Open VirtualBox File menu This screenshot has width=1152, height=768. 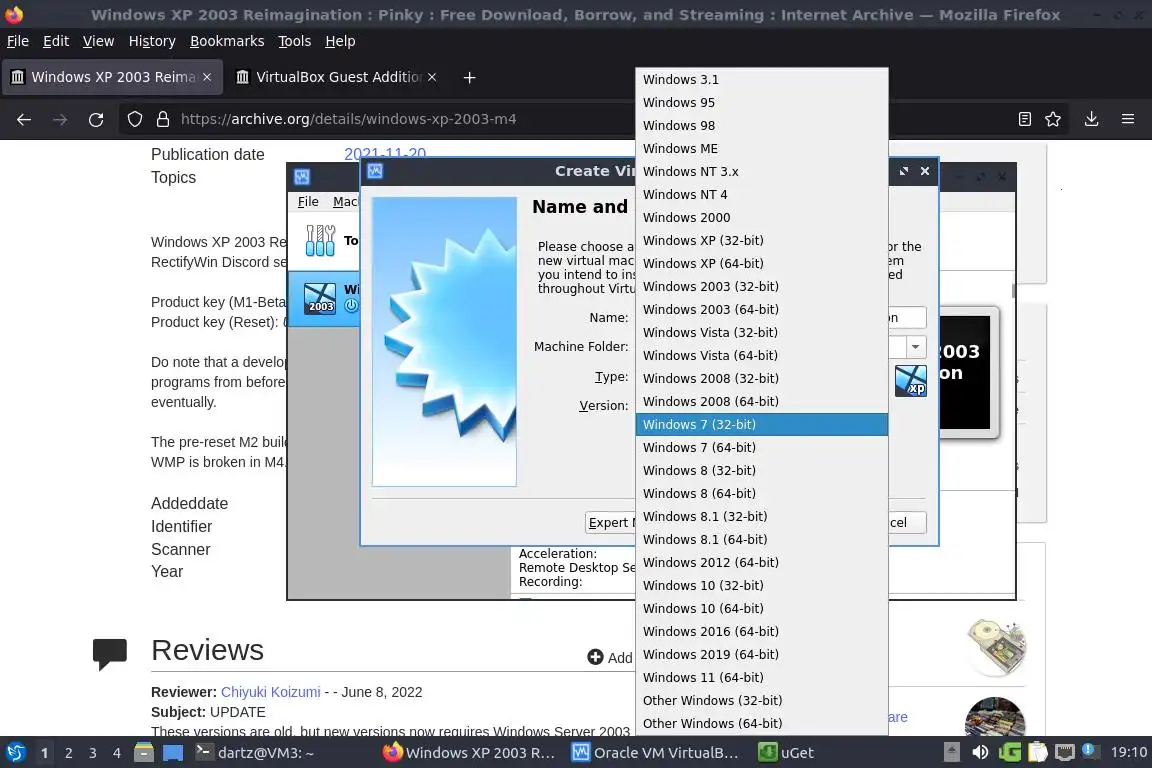pos(308,201)
